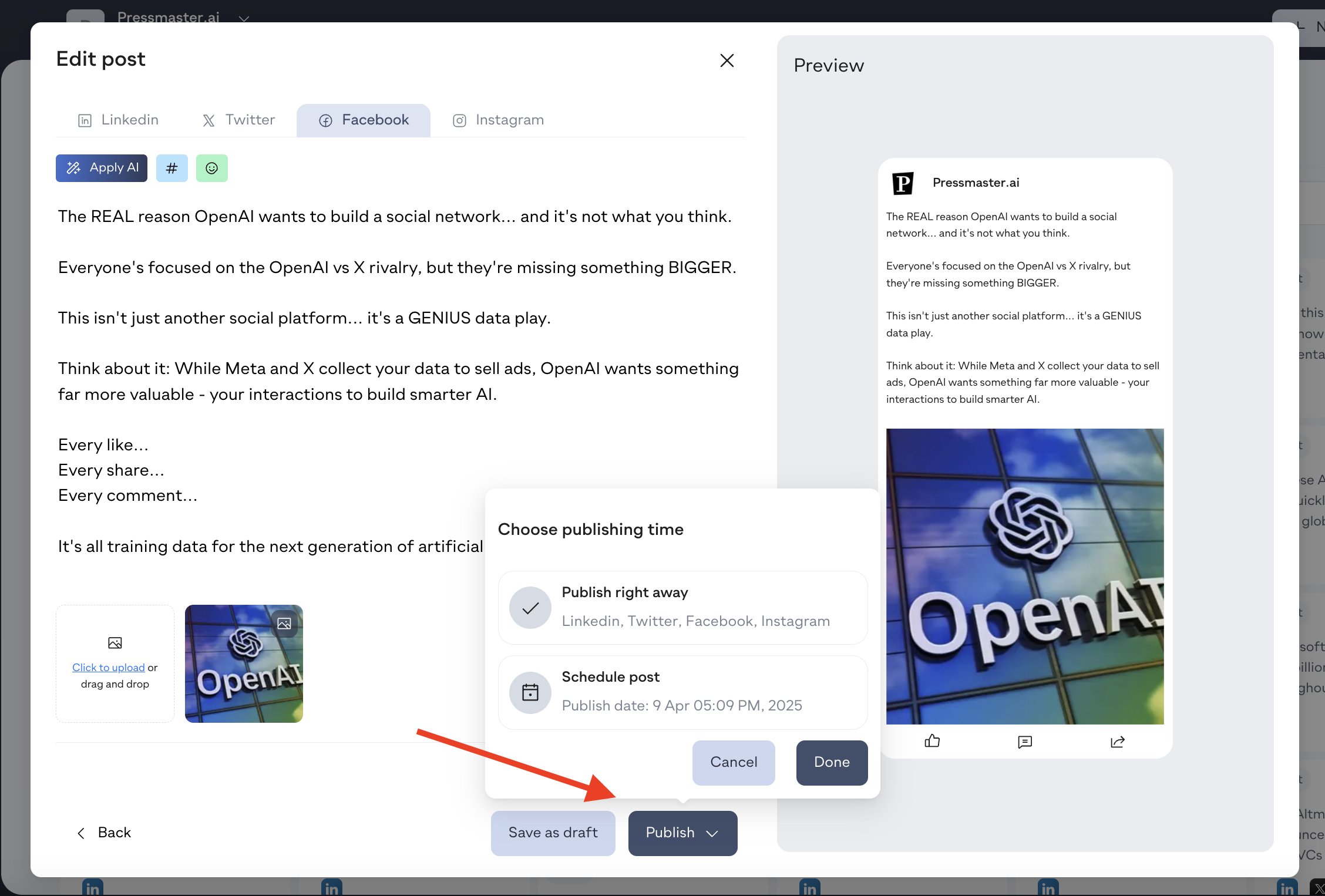Click the 'Every comment...' line
1325x896 pixels.
[127, 496]
